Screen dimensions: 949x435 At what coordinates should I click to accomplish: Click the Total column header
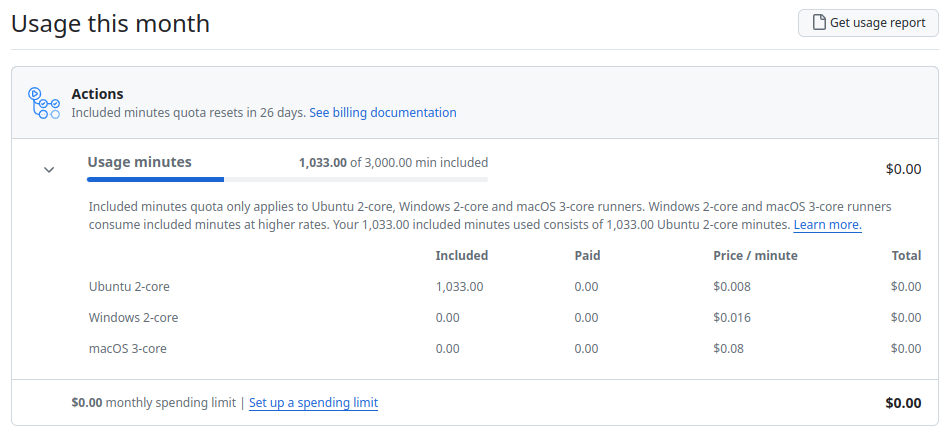[906, 255]
